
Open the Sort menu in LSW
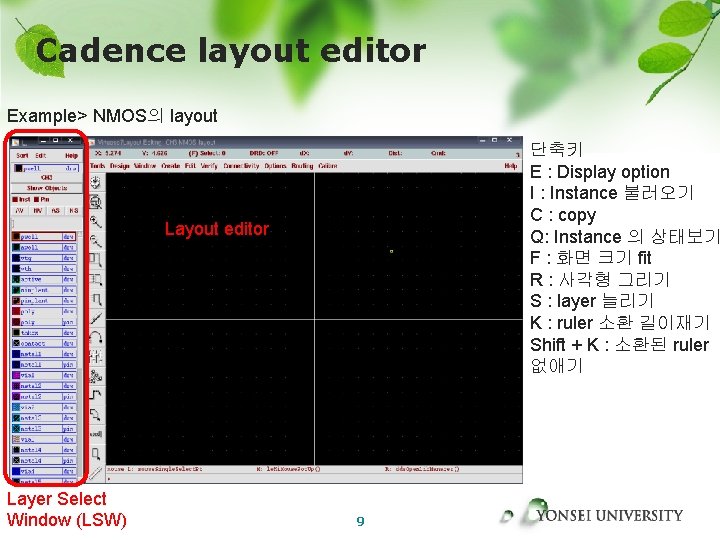[22, 156]
